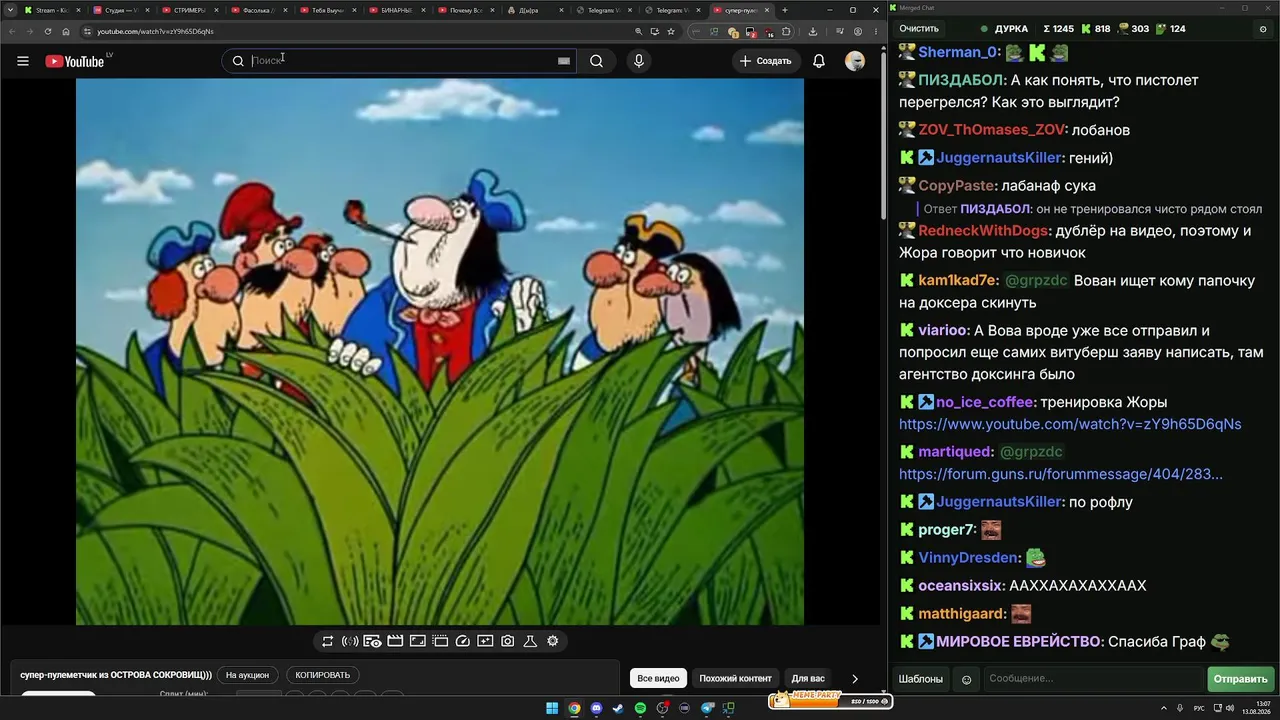Screen dimensions: 1280x720
Task: Click the КОПИРОВАТЬ button
Action: pyautogui.click(x=323, y=675)
